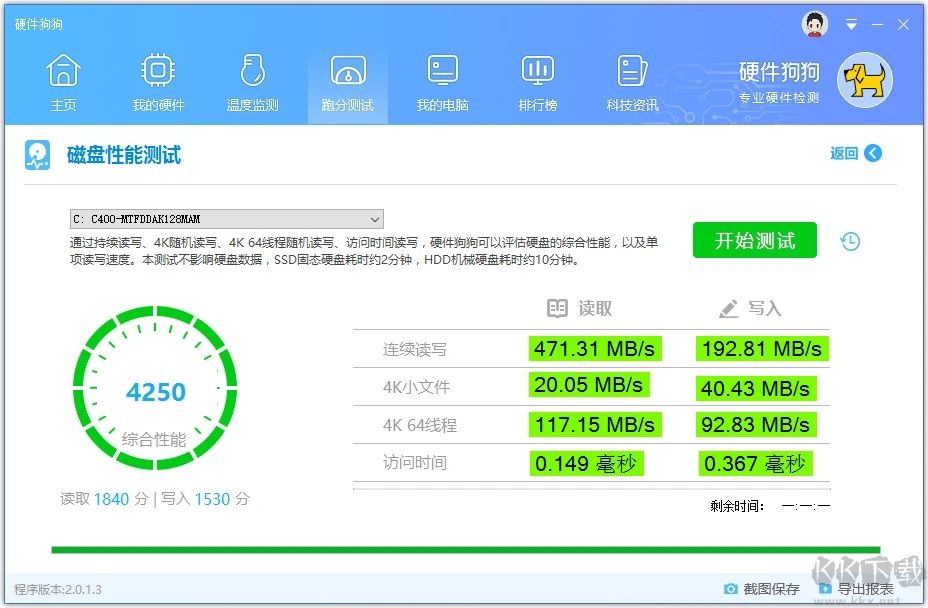Click the green 开始测试 button
The width and height of the screenshot is (928, 608).
754,241
